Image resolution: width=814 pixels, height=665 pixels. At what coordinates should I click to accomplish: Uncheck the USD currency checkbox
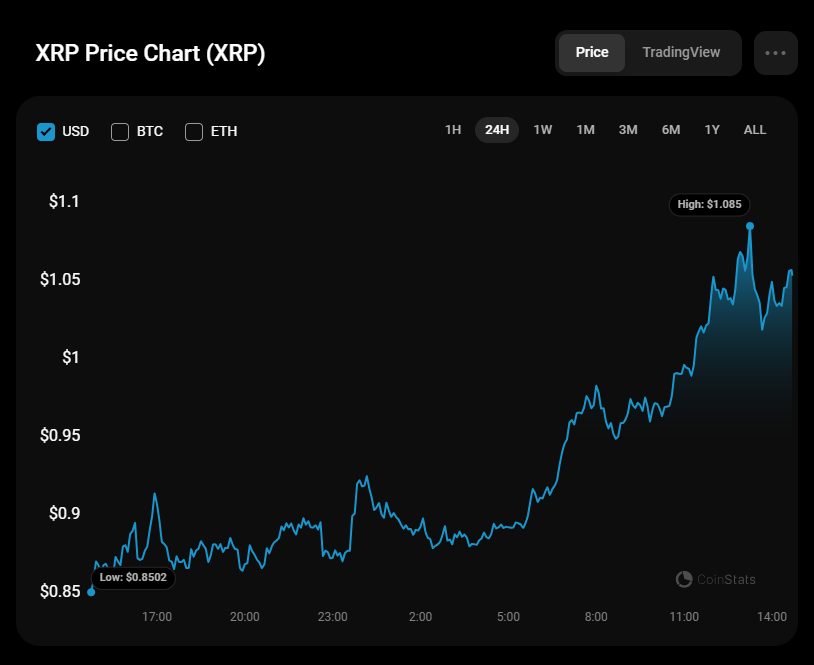click(46, 131)
